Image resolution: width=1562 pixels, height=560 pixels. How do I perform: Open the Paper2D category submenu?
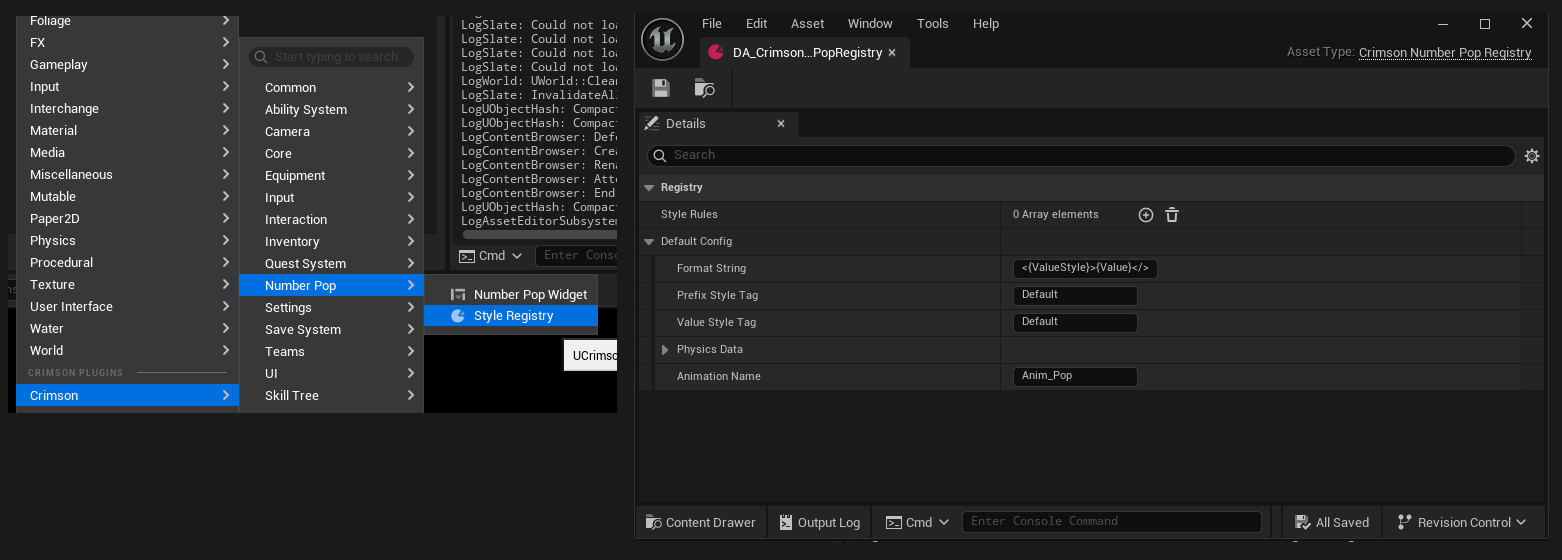pos(127,219)
